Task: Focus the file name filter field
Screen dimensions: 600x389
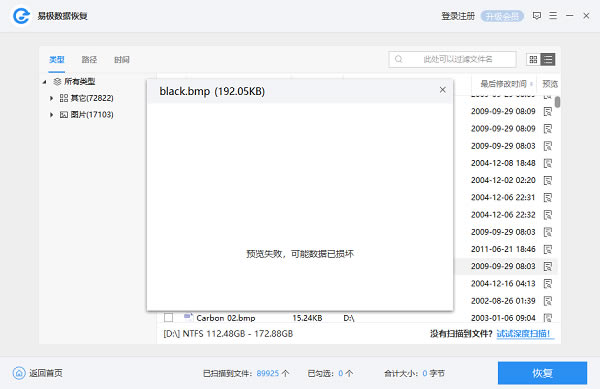Action: coord(452,59)
